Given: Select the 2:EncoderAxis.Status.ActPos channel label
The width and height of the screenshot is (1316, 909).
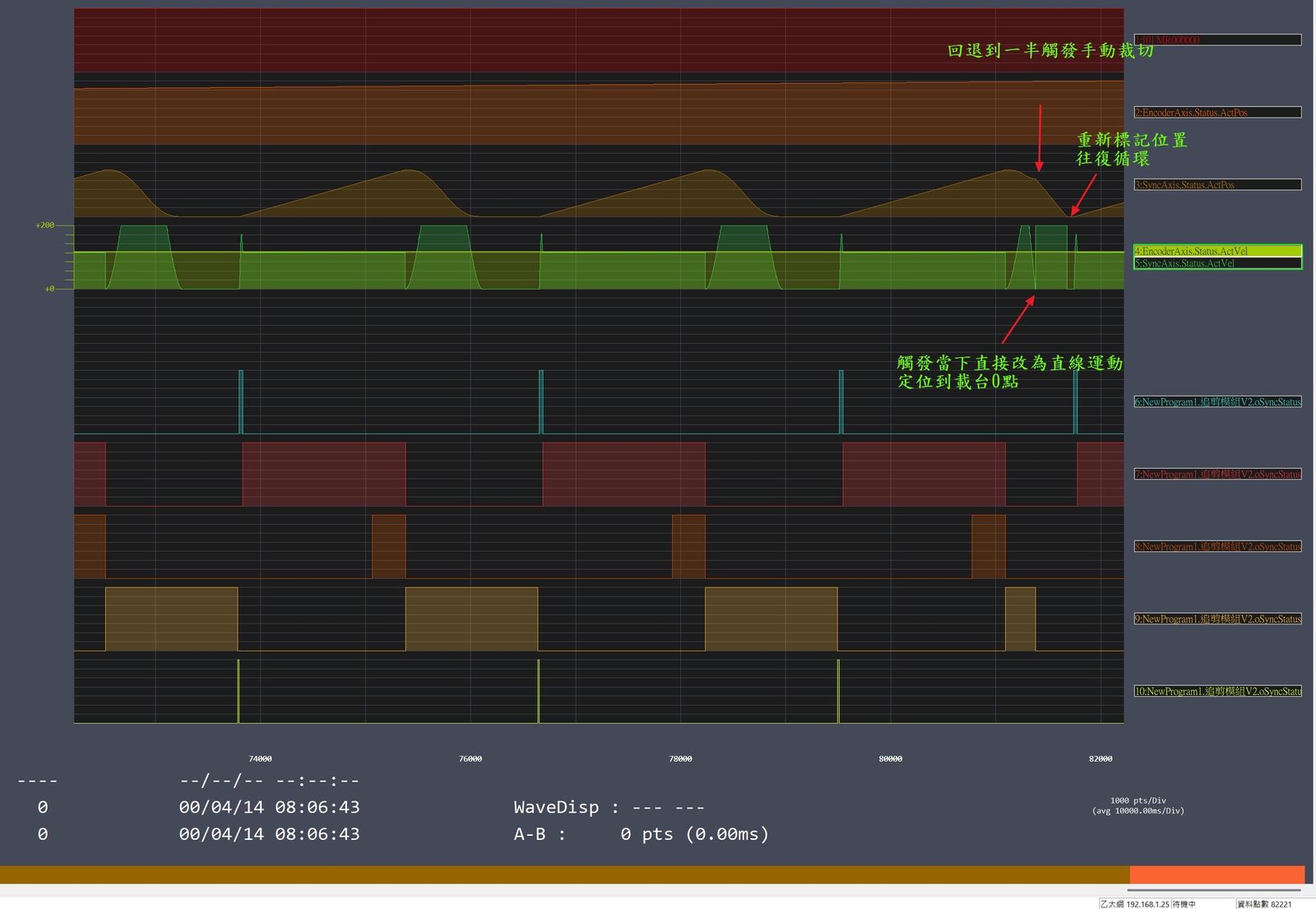Looking at the screenshot, I should [x=1217, y=112].
